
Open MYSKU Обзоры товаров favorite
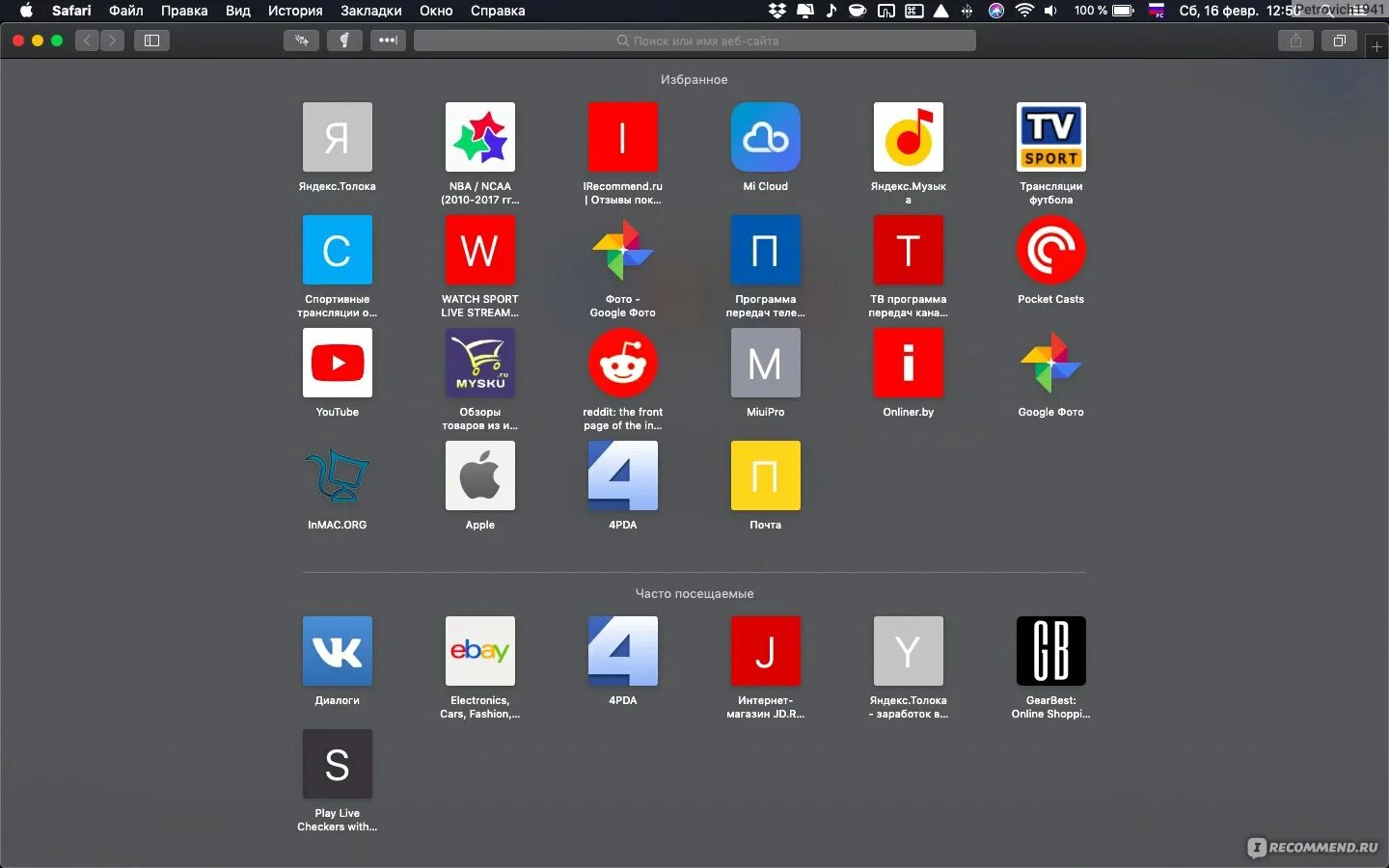click(479, 363)
